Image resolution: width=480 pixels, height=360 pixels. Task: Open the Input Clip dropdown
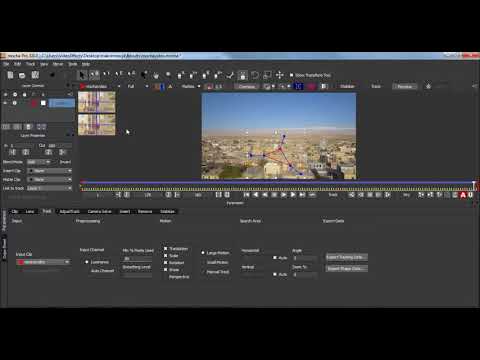coord(43,262)
